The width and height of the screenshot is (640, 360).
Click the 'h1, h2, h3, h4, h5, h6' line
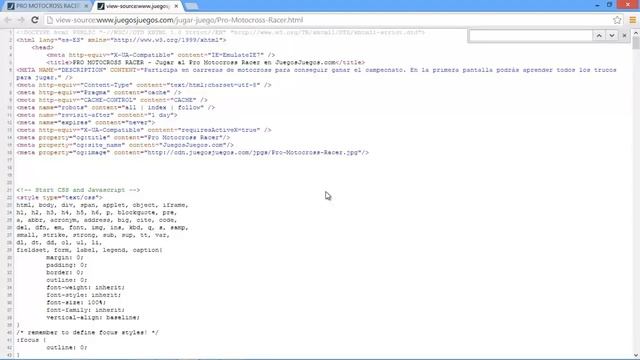[x=97, y=213]
